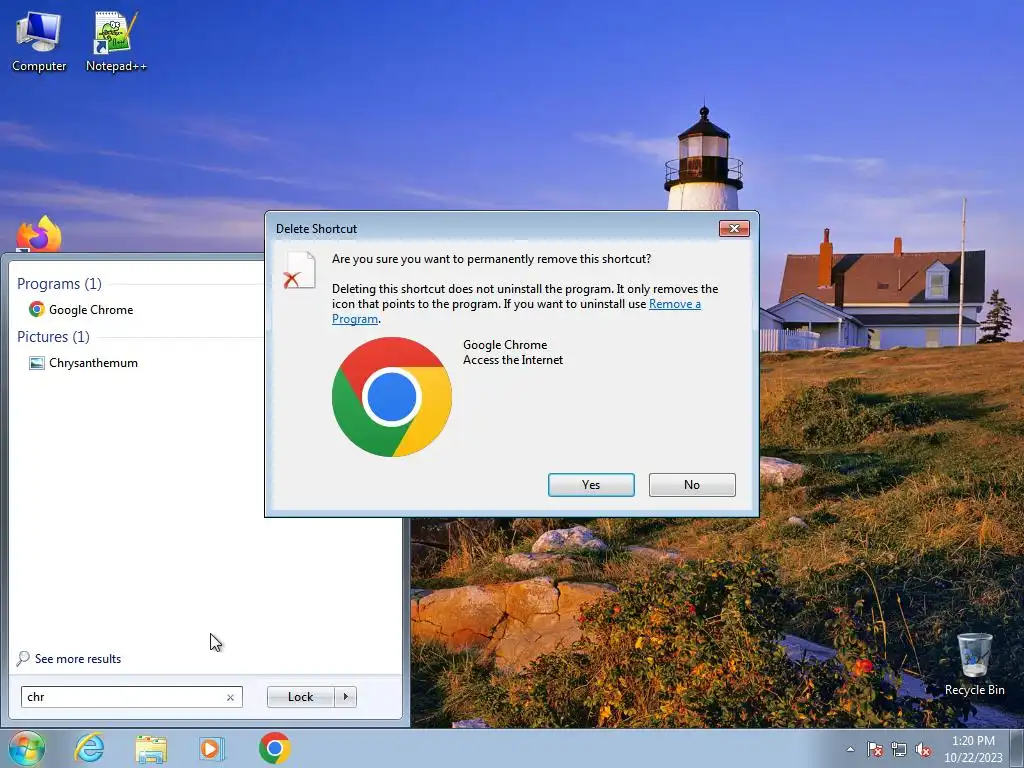Click the Google Chrome name text in dialog
This screenshot has height=768, width=1024.
pos(505,345)
